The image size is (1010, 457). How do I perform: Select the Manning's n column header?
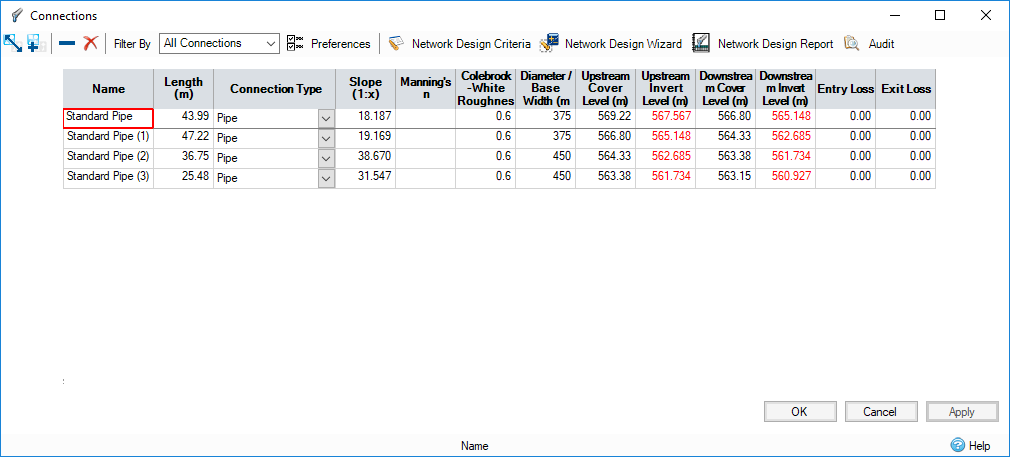tap(426, 89)
